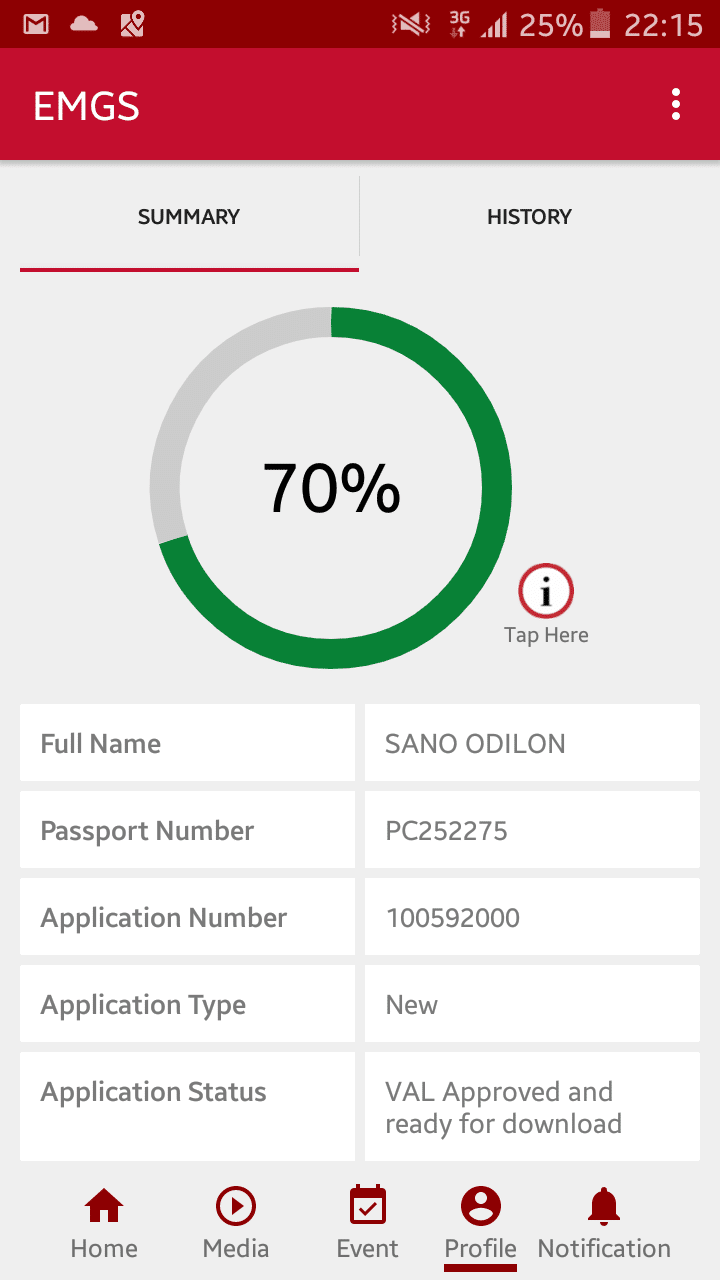Tap the 70% progress circle

pos(331,488)
